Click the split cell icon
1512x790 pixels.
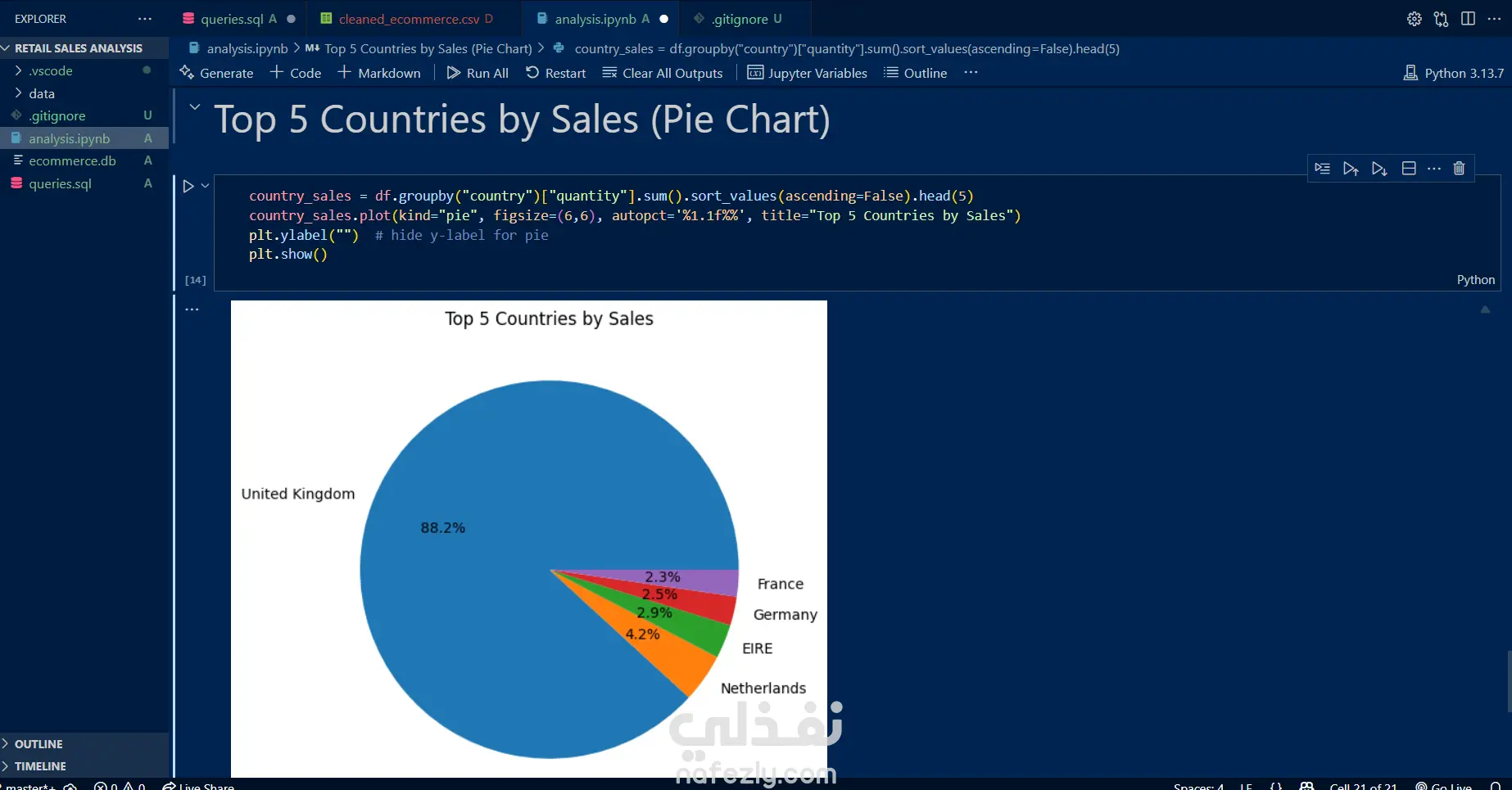coord(1409,169)
